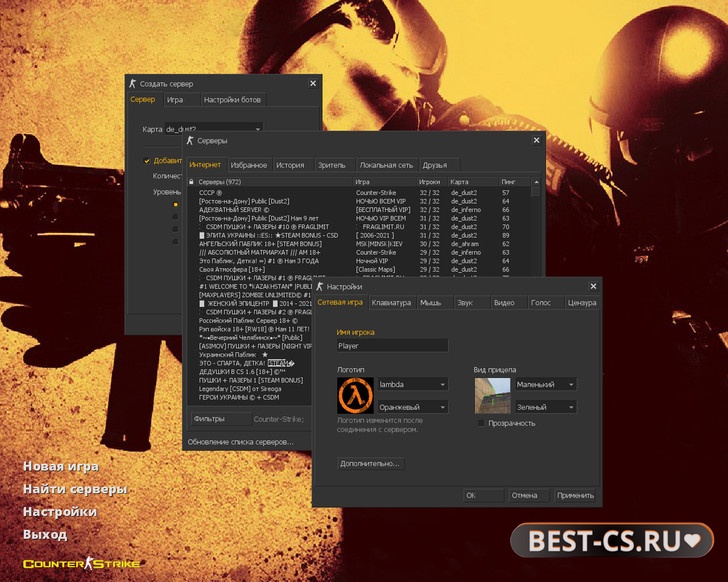Select the Своя Атмосфера [18+] server row
Screen dimensions: 728x582
tap(359, 269)
